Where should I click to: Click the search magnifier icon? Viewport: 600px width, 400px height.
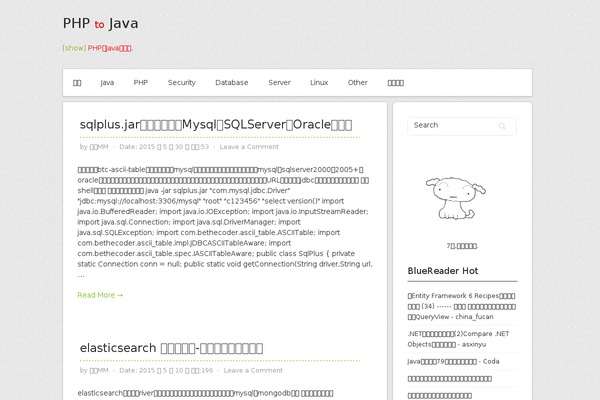click(x=502, y=126)
